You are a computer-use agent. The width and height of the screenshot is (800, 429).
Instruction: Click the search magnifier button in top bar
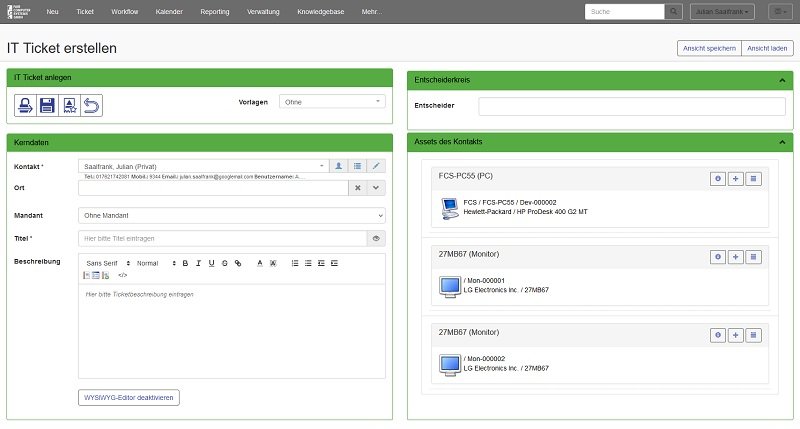tap(675, 12)
